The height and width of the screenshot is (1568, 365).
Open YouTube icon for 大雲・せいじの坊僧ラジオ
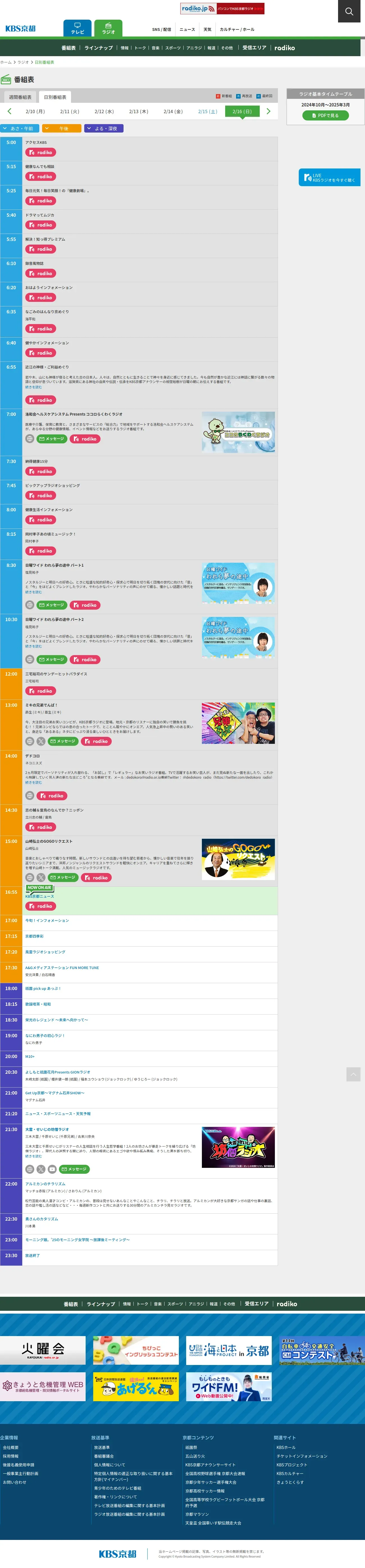[52, 1169]
